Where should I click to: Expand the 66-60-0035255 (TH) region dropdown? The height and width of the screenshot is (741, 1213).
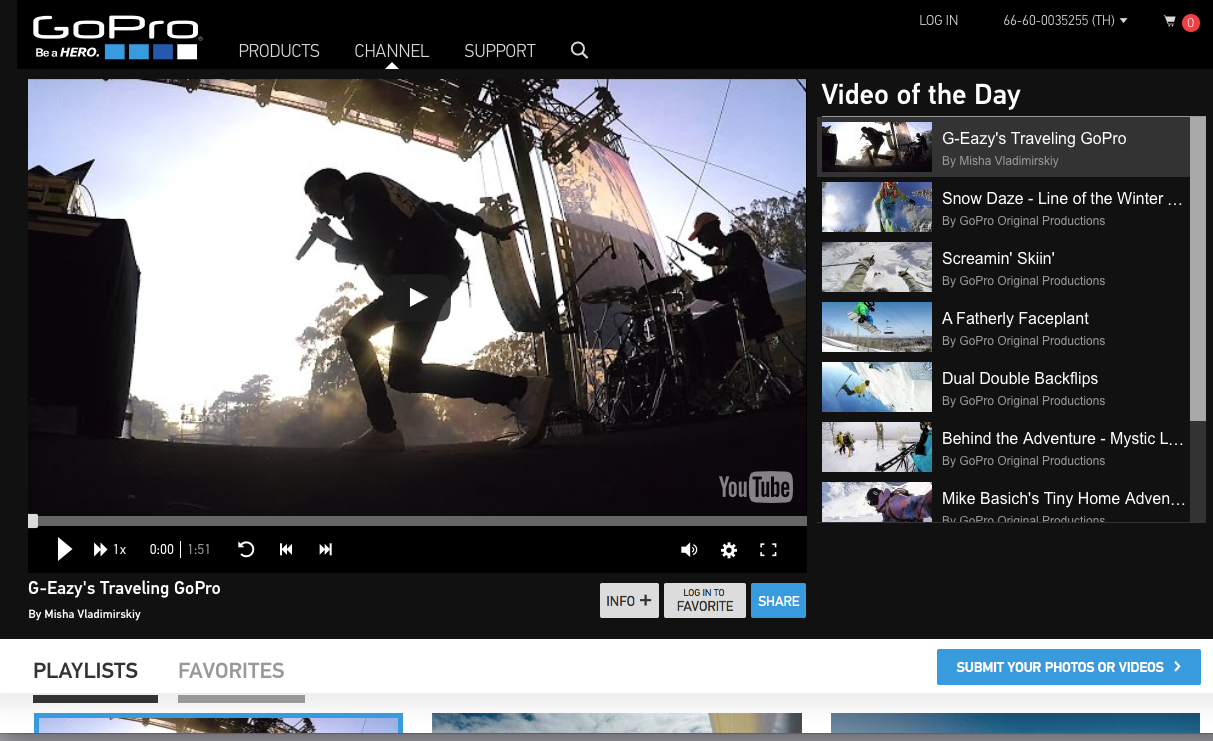click(x=1065, y=21)
